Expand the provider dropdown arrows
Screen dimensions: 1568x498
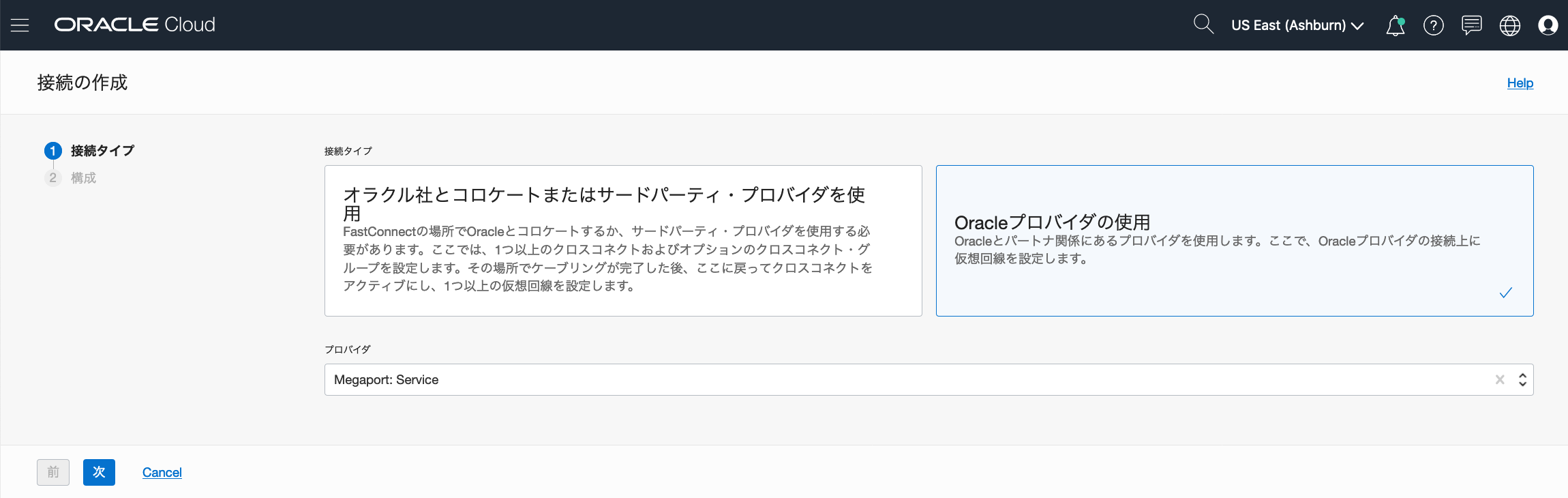[1522, 380]
